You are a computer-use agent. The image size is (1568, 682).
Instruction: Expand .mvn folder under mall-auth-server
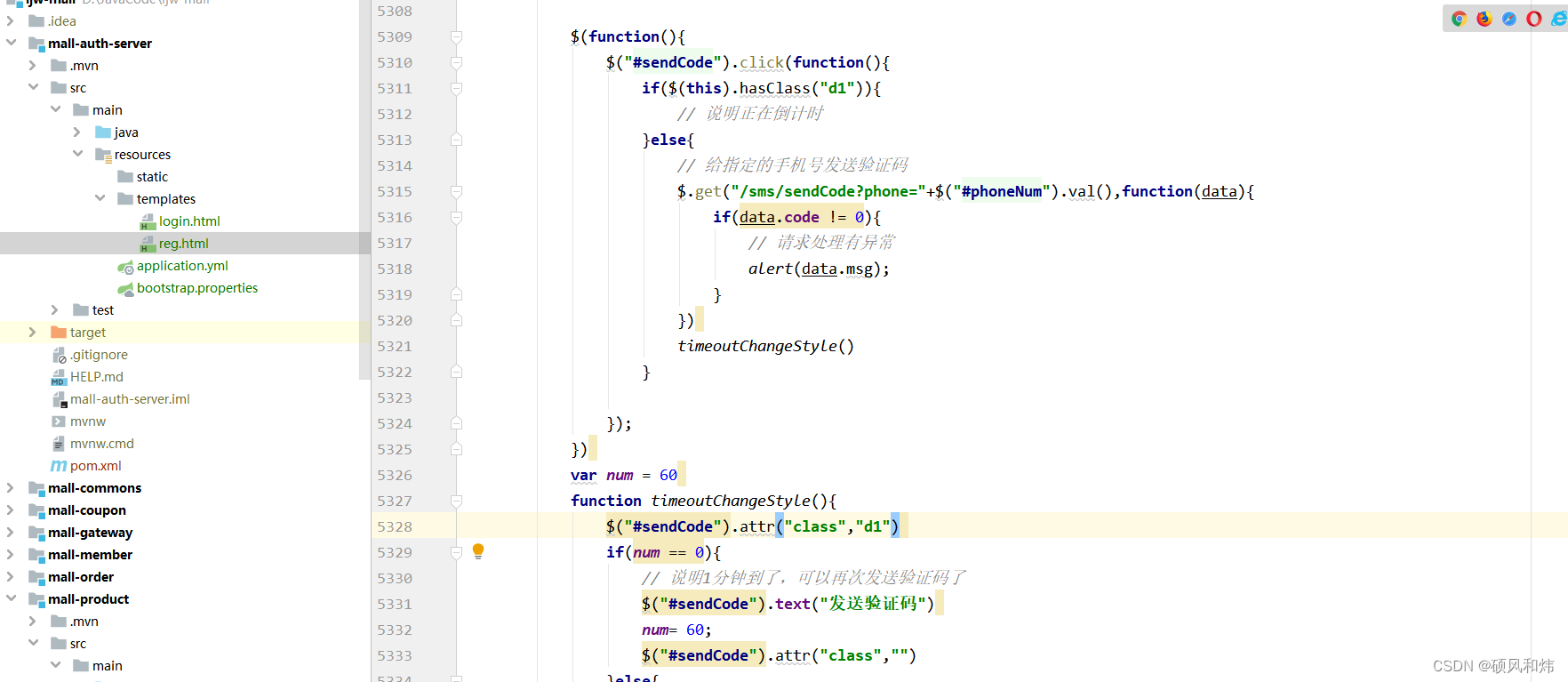(33, 65)
